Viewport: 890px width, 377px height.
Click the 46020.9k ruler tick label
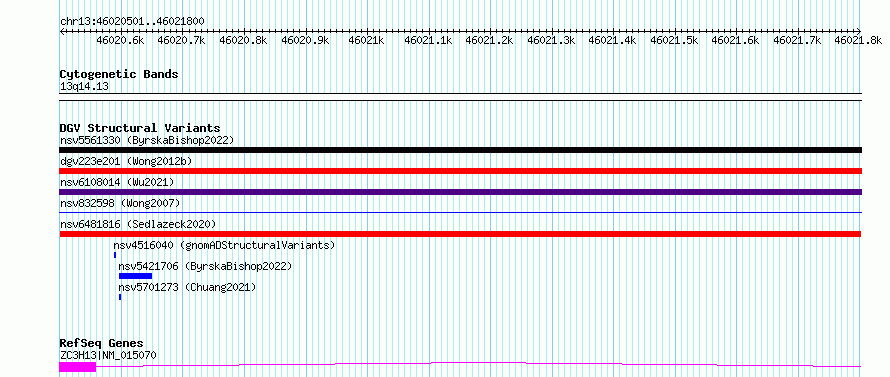[305, 40]
